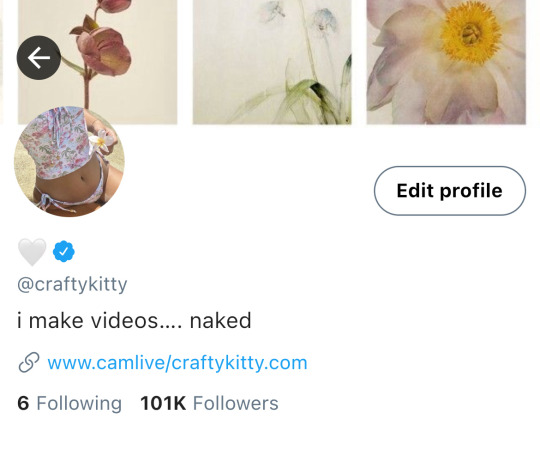Open the pink flower header image
Image resolution: width=540 pixels, height=468 pixels.
click(x=446, y=62)
